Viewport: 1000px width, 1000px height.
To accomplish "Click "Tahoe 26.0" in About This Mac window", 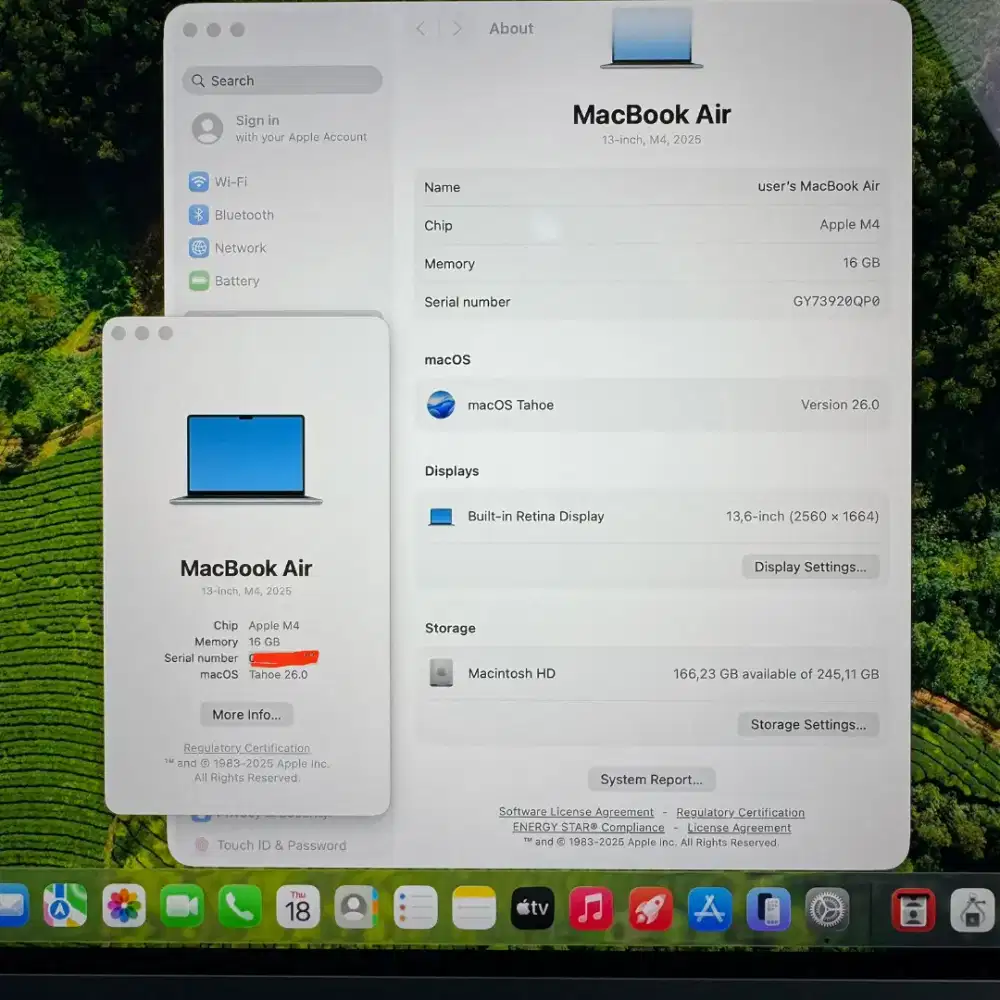I will pyautogui.click(x=278, y=675).
